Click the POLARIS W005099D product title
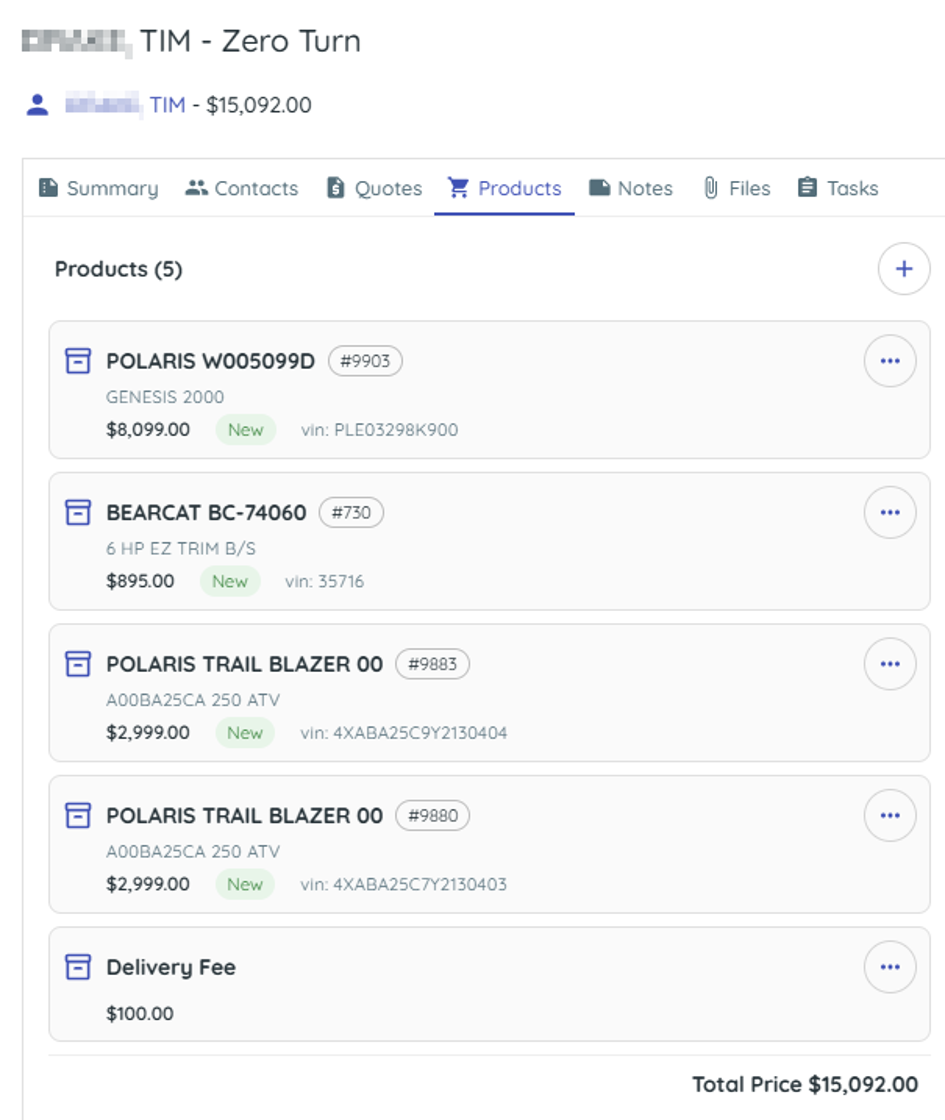 pyautogui.click(x=210, y=361)
